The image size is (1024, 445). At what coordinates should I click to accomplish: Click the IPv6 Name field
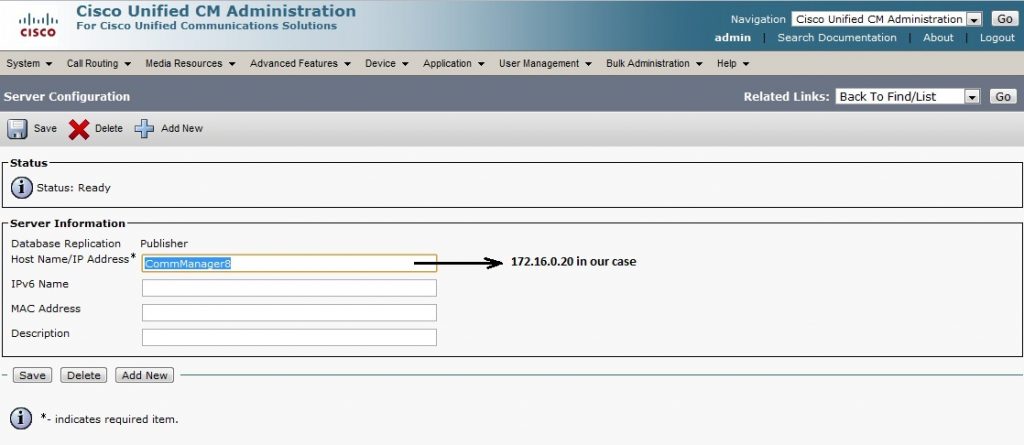coord(289,288)
